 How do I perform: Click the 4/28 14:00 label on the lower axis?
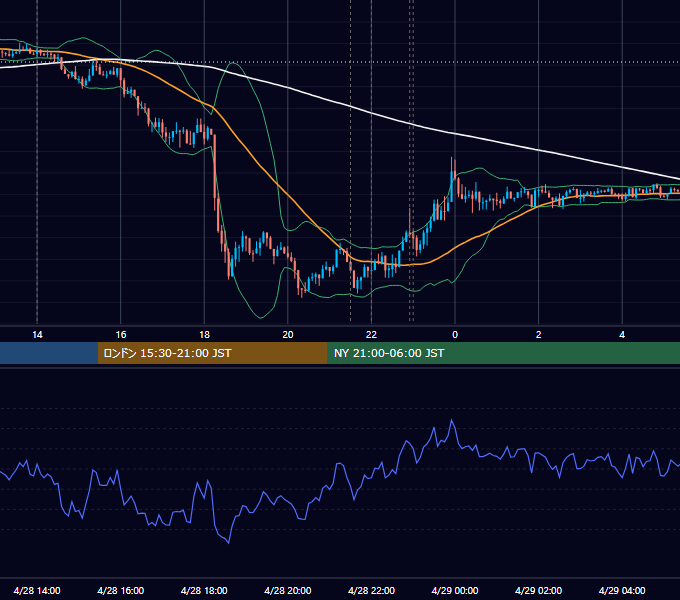click(x=37, y=590)
